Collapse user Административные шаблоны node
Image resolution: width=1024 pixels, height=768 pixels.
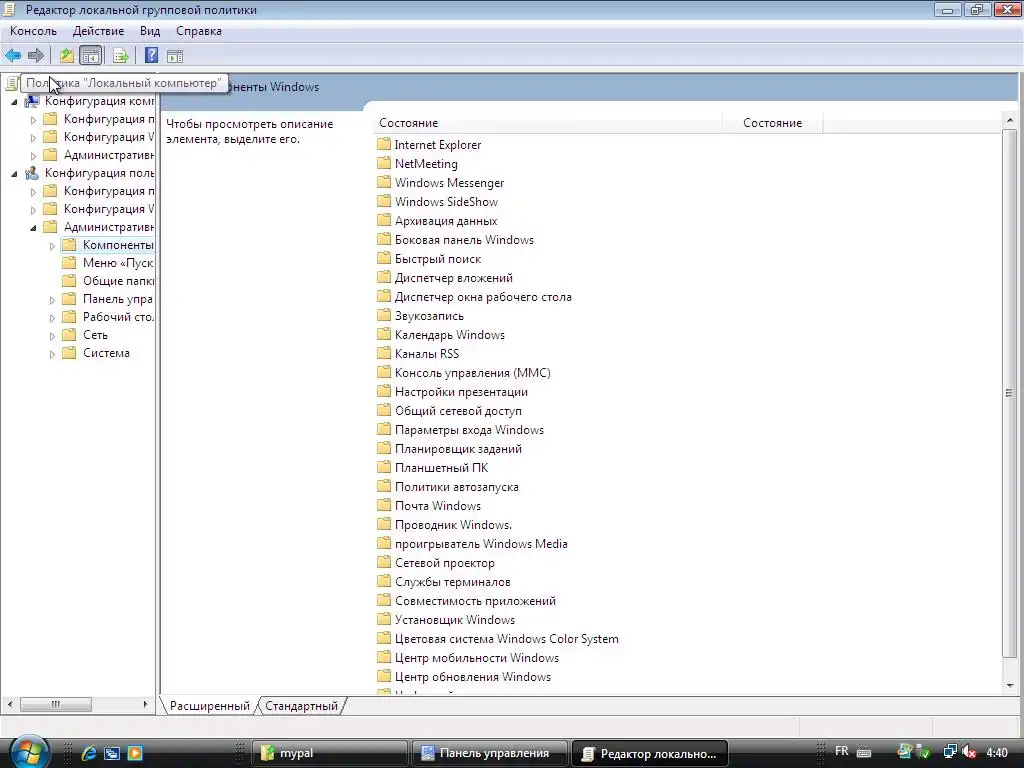point(33,228)
